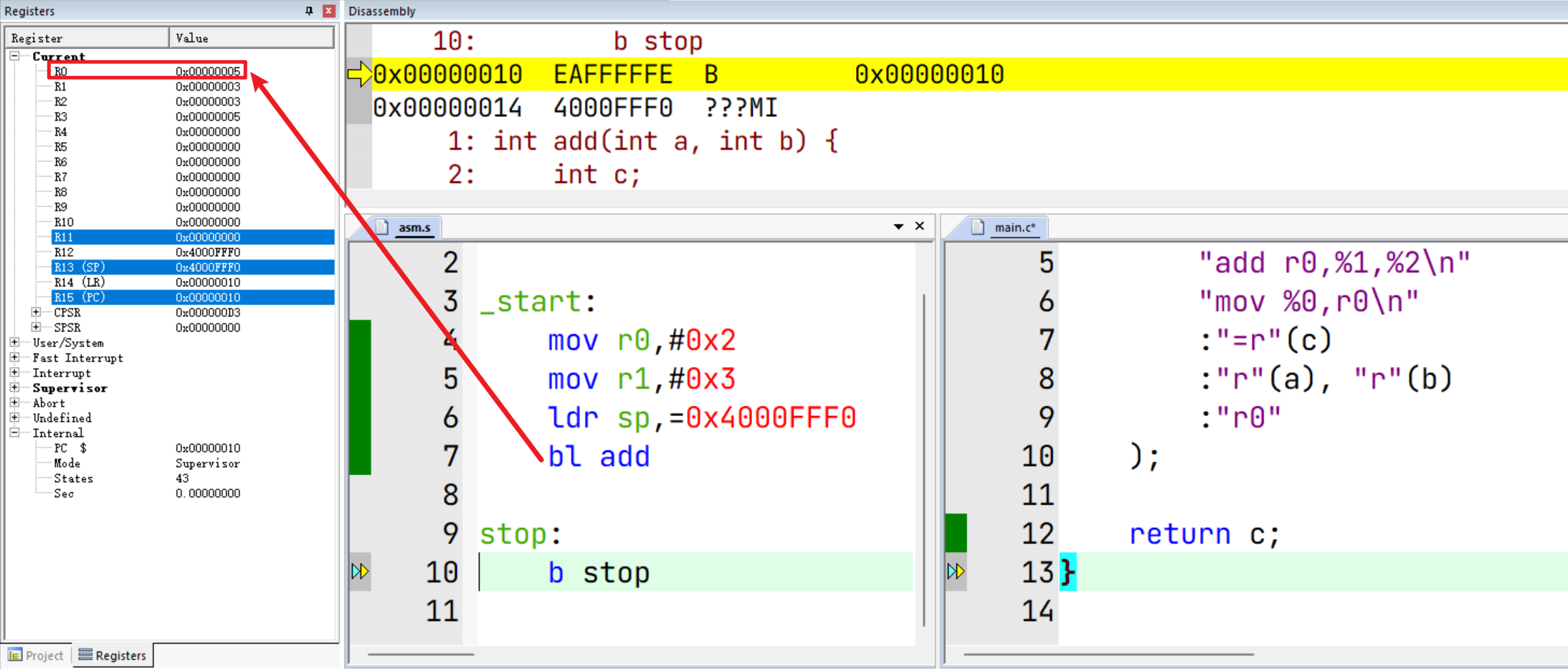
Task: Select the R13 (SP) register row
Action: tap(193, 267)
